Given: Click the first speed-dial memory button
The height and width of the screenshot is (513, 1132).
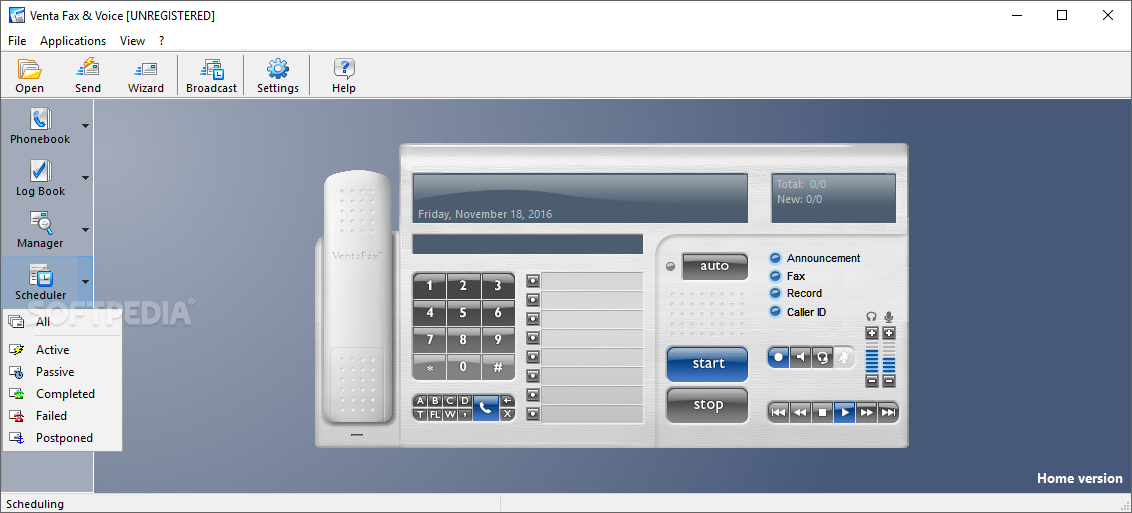Looking at the screenshot, I should (533, 281).
